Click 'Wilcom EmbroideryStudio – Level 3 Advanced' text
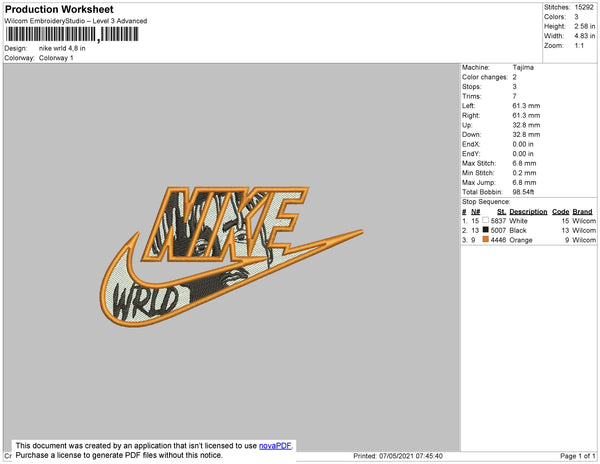This screenshot has height=464, width=600. pos(76,21)
